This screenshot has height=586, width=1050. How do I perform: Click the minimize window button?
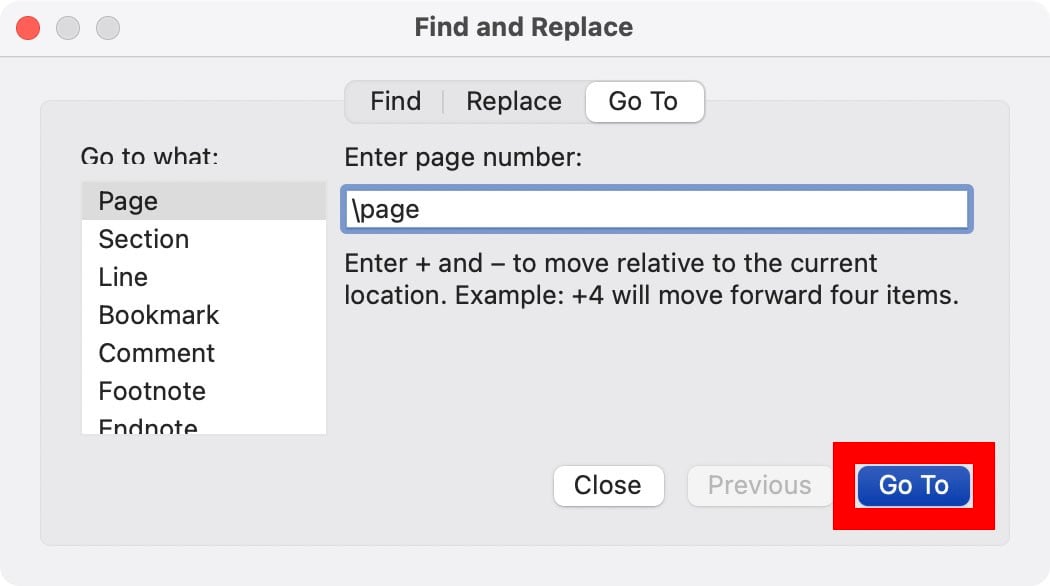(68, 27)
